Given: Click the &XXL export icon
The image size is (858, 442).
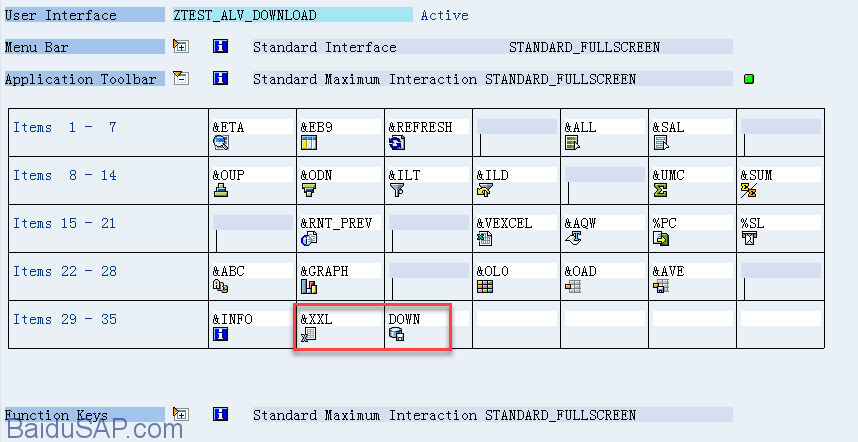Looking at the screenshot, I should (x=309, y=335).
